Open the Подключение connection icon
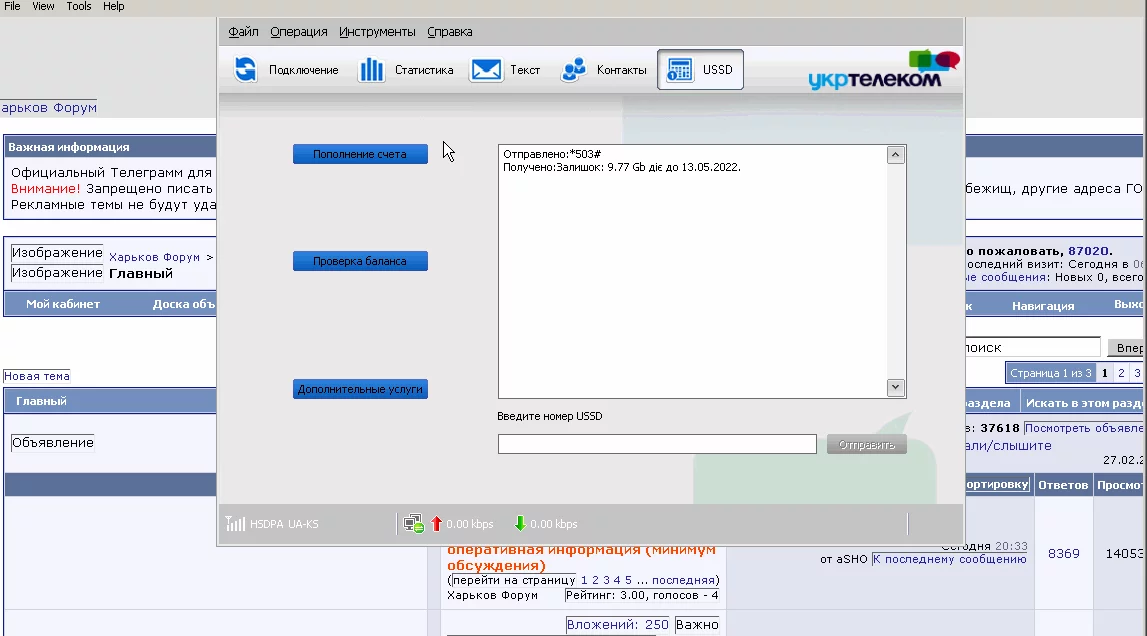Screen dimensions: 1147x636 pyautogui.click(x=246, y=70)
